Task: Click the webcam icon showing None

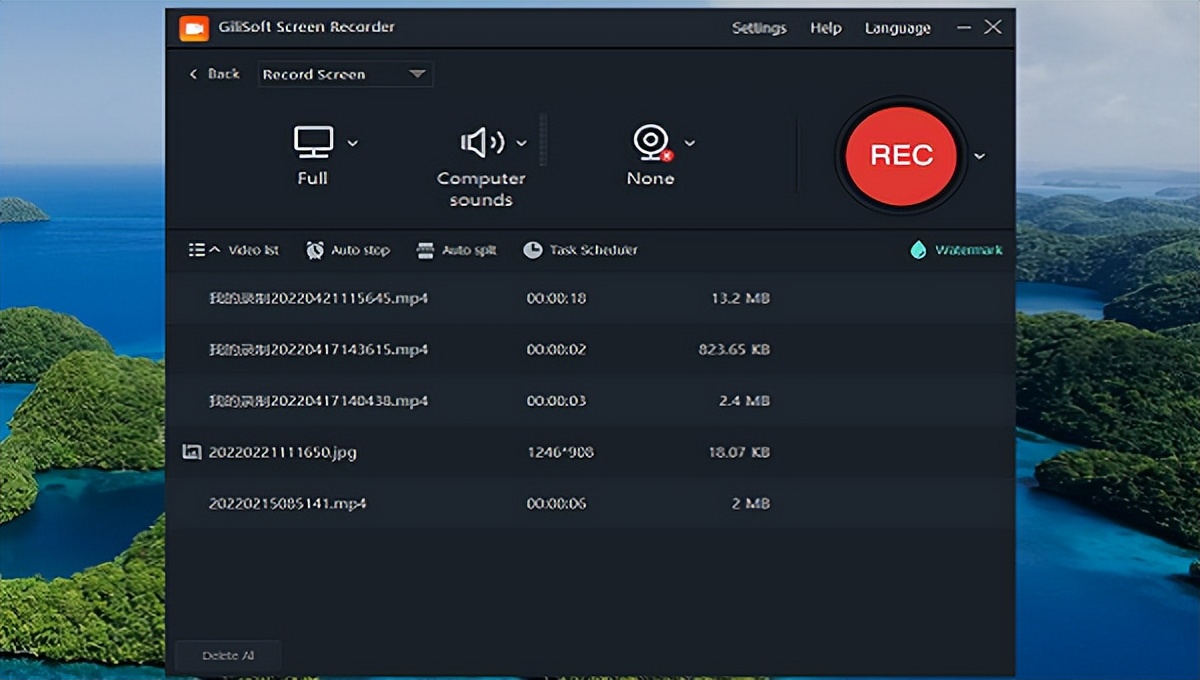Action: (x=650, y=142)
